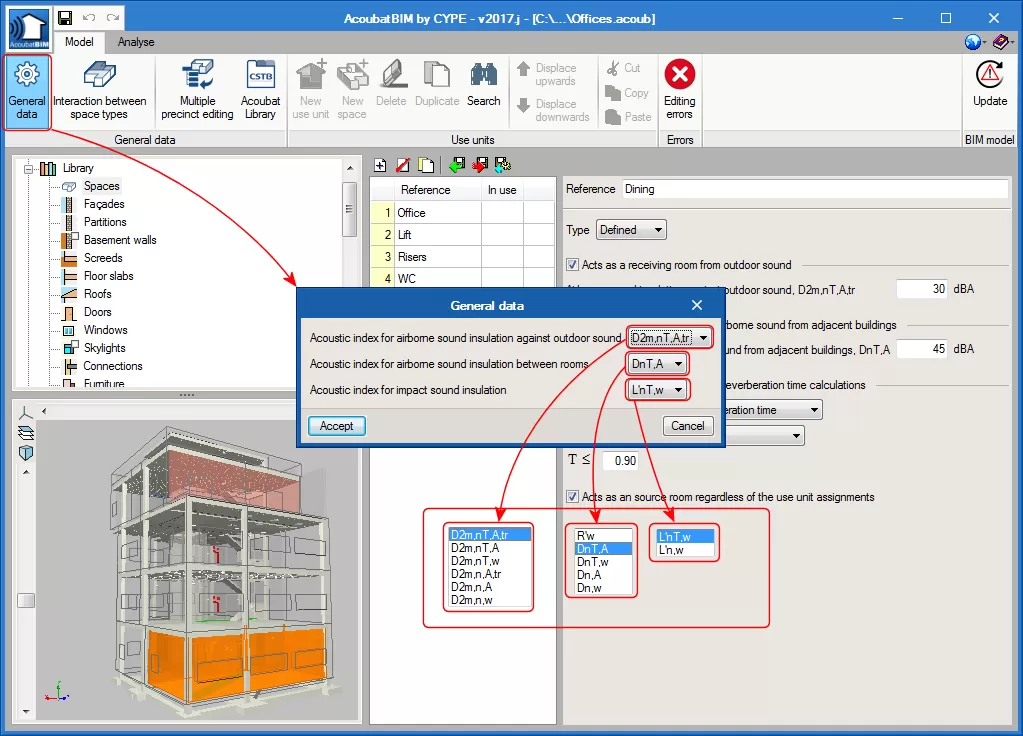This screenshot has width=1023, height=736.
Task: Open between-rooms index dropdown DnT,A
Action: tap(658, 363)
